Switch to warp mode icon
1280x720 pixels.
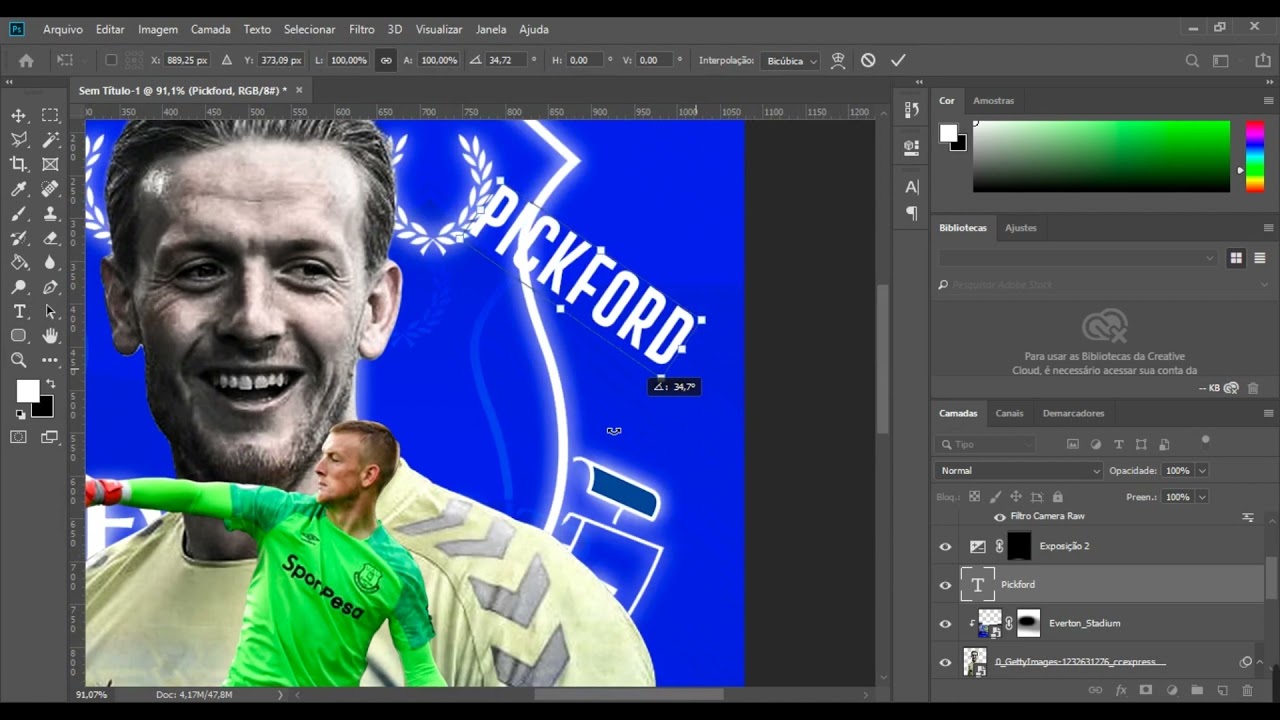[838, 60]
